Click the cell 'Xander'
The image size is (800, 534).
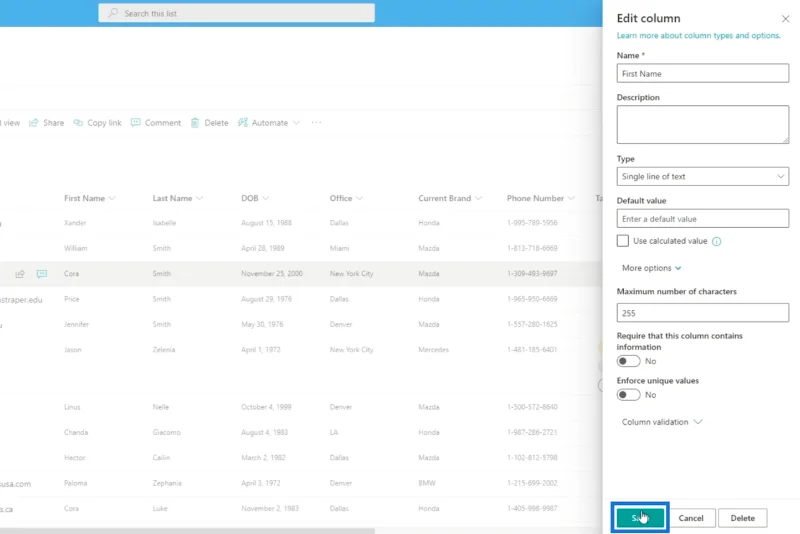point(75,223)
